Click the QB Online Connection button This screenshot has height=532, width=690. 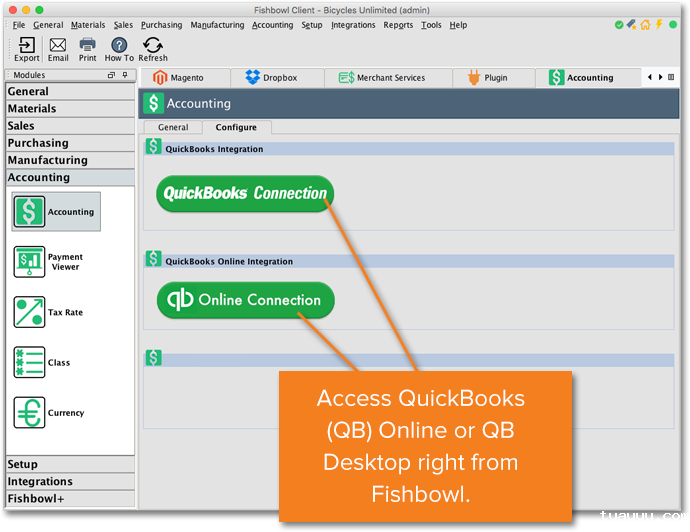coord(245,300)
